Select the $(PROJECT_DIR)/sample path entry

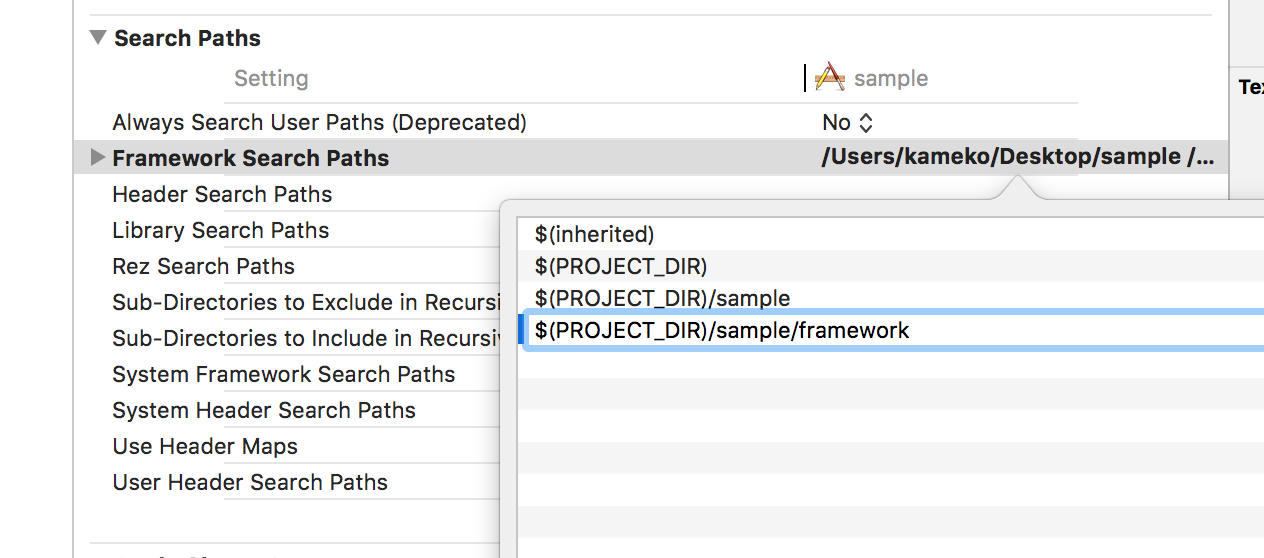point(662,299)
